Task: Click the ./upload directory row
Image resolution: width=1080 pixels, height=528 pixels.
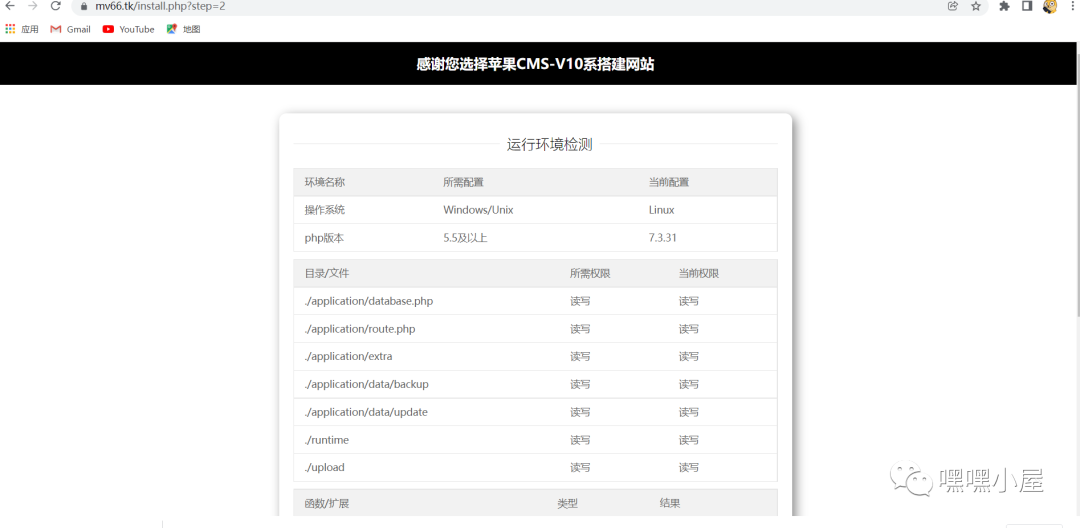Action: click(535, 467)
